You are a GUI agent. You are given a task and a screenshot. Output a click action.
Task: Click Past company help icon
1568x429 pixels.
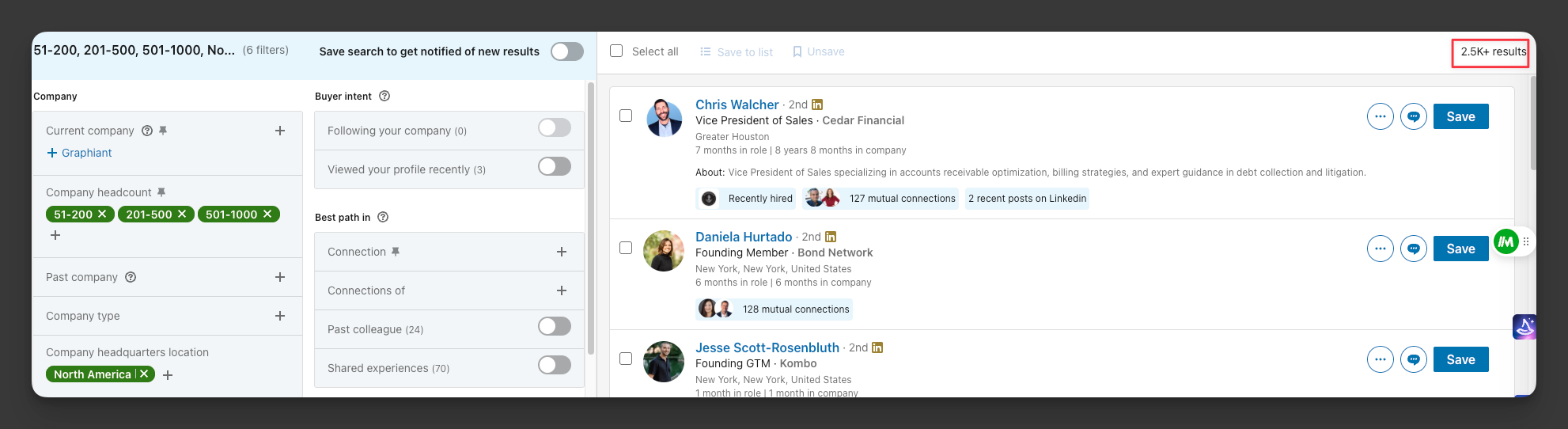tap(131, 277)
